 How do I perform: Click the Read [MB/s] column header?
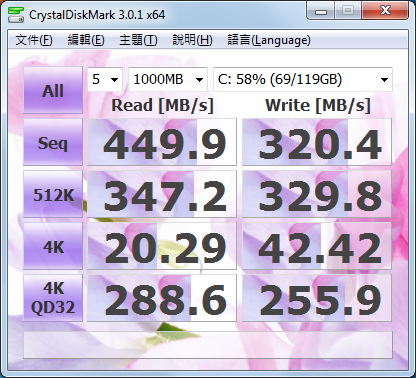pyautogui.click(x=162, y=106)
